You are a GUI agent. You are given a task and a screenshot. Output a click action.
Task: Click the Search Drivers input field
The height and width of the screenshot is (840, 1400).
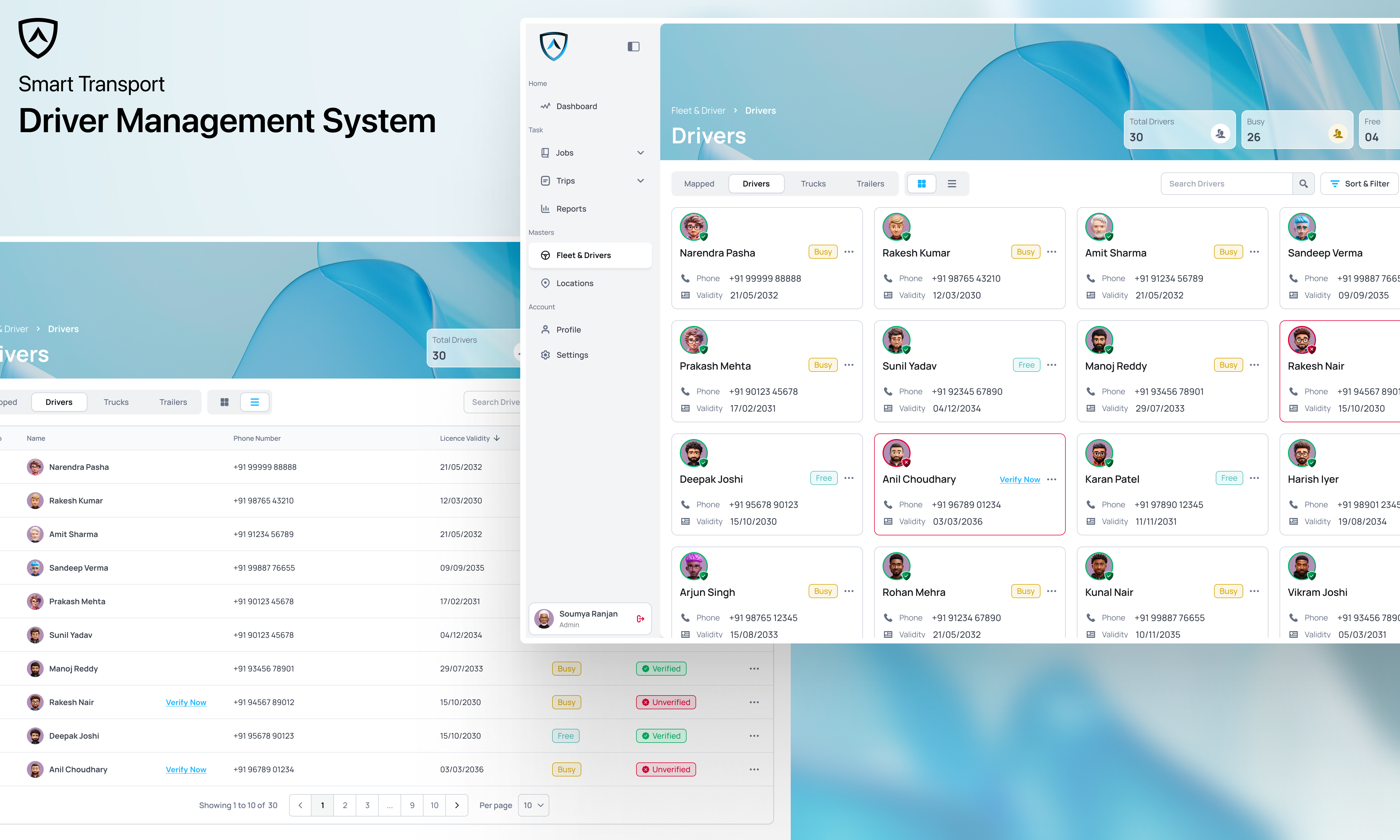[1226, 184]
